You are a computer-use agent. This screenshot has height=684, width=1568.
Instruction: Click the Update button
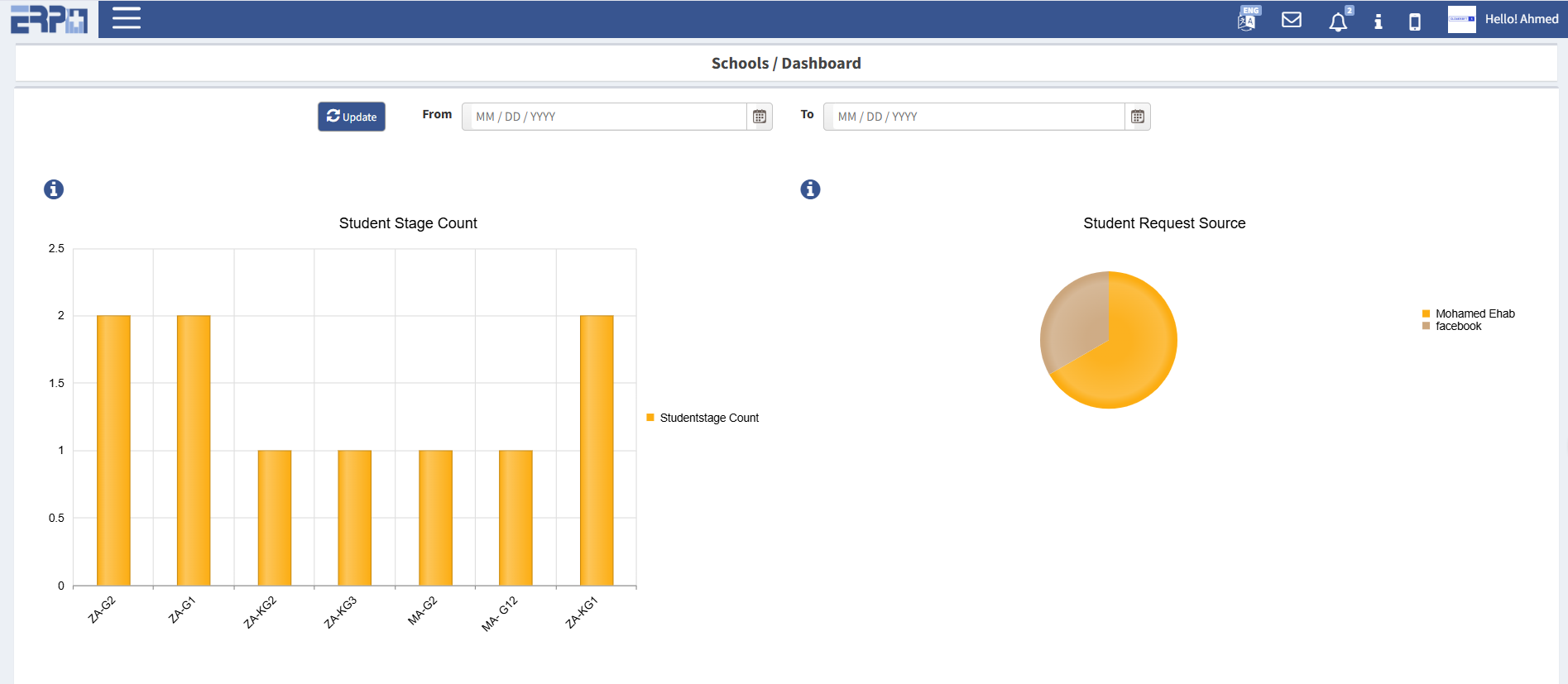point(352,117)
